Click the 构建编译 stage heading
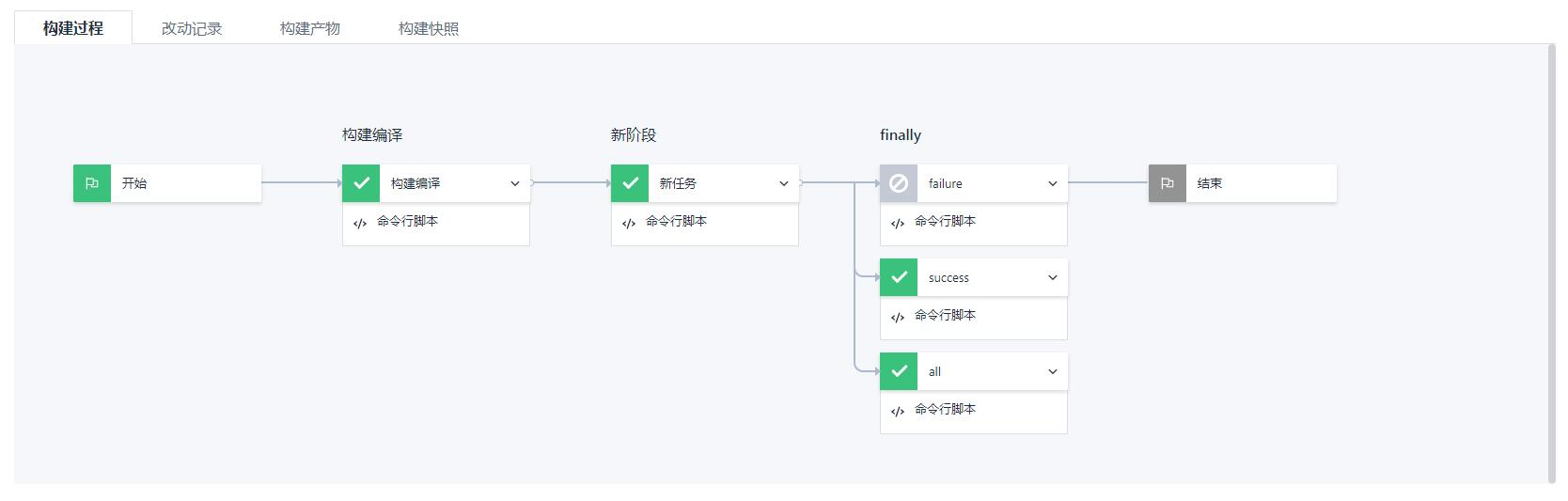 click(372, 134)
